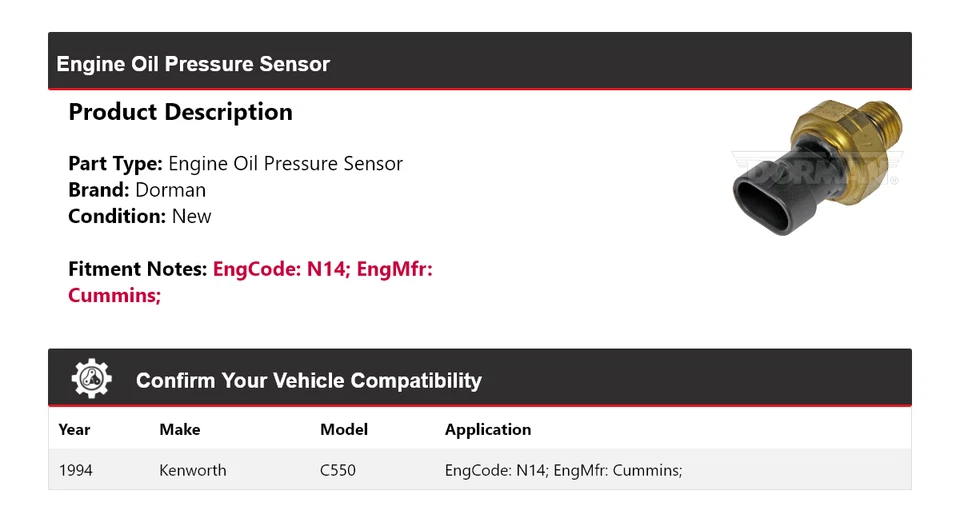Click the Brand: Dorman line
The width and height of the screenshot is (960, 522).
pyautogui.click(x=137, y=190)
